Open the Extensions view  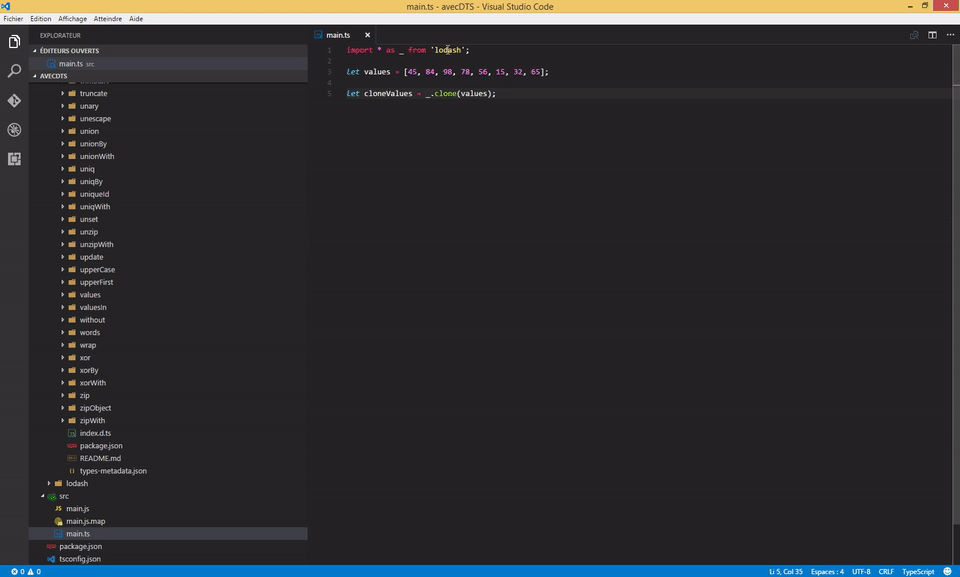click(x=13, y=158)
